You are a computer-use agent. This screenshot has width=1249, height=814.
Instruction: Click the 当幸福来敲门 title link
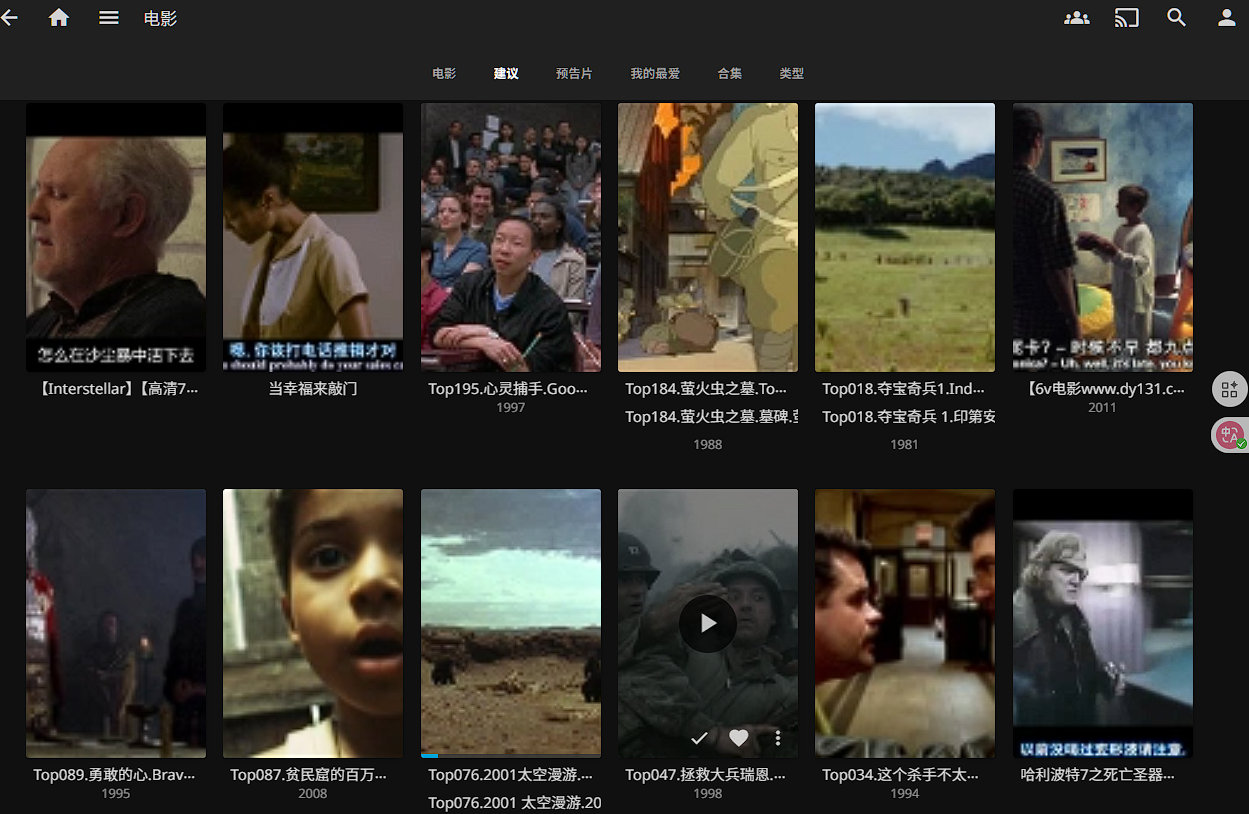[313, 388]
